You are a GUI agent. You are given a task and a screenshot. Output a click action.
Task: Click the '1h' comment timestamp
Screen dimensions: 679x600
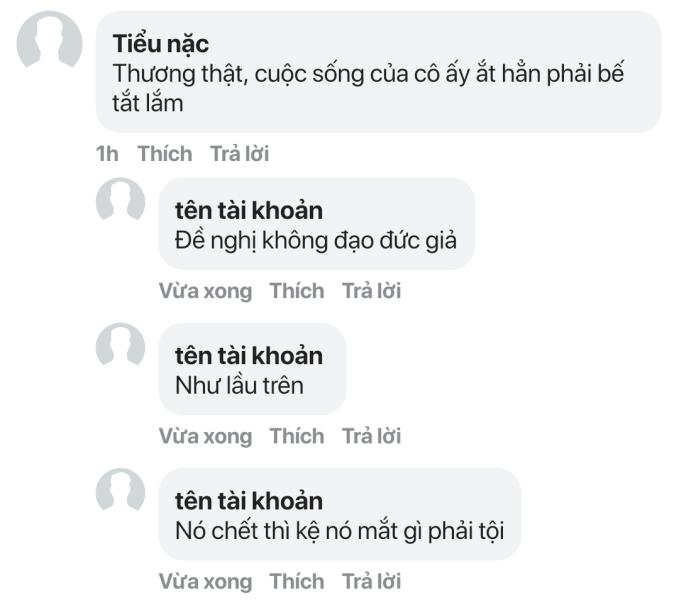[x=107, y=154]
